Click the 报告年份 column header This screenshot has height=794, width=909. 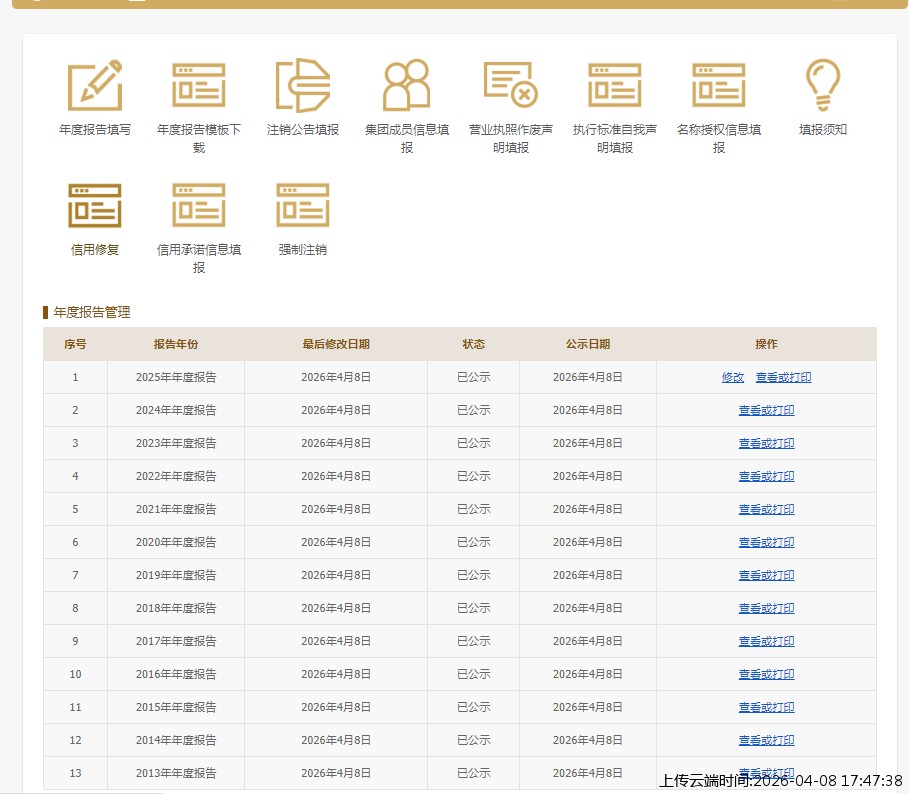tap(176, 344)
